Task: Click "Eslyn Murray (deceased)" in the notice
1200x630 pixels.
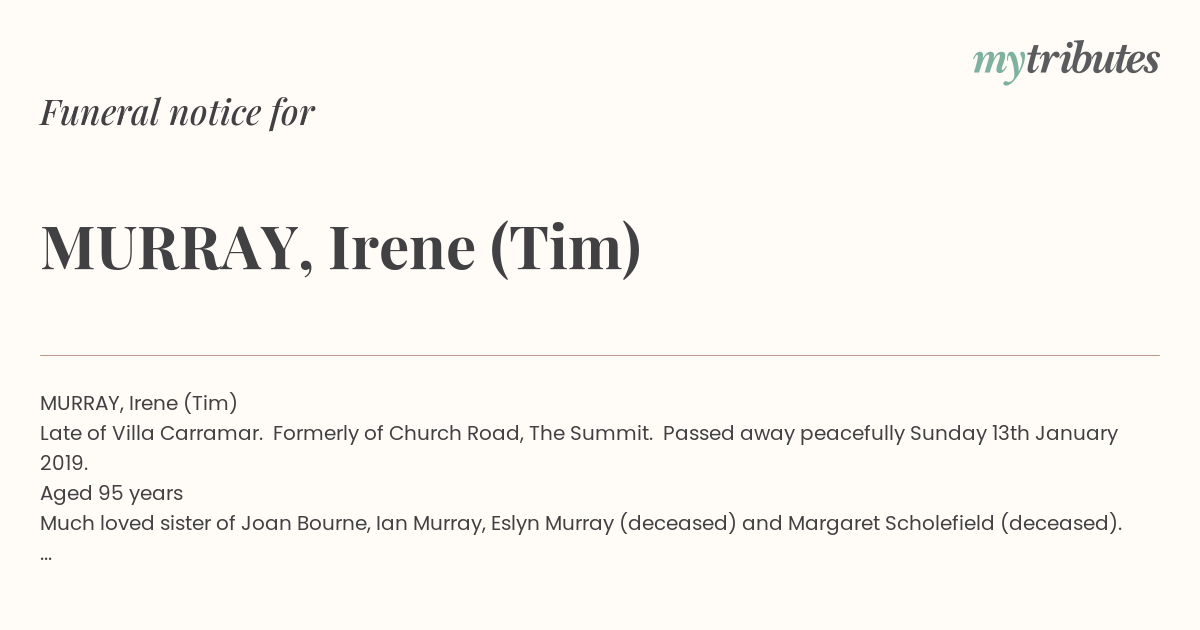Action: [613, 523]
